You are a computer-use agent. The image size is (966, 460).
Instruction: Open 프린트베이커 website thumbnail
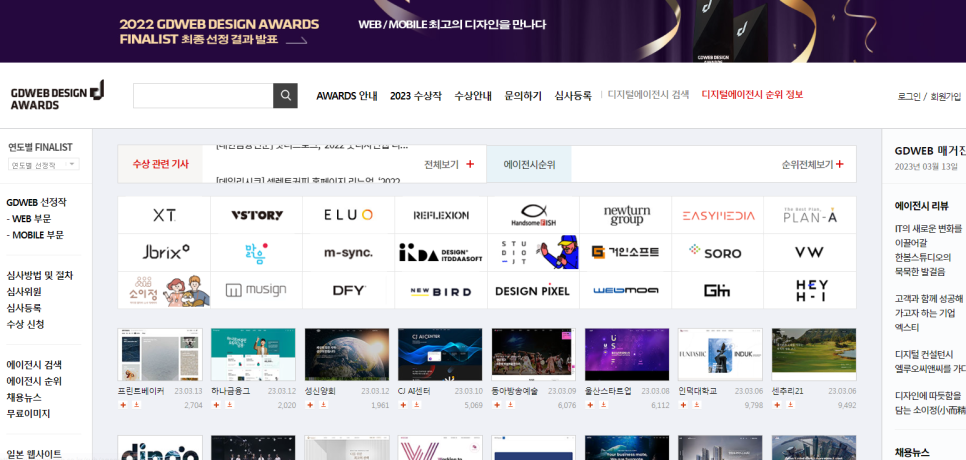[160, 355]
